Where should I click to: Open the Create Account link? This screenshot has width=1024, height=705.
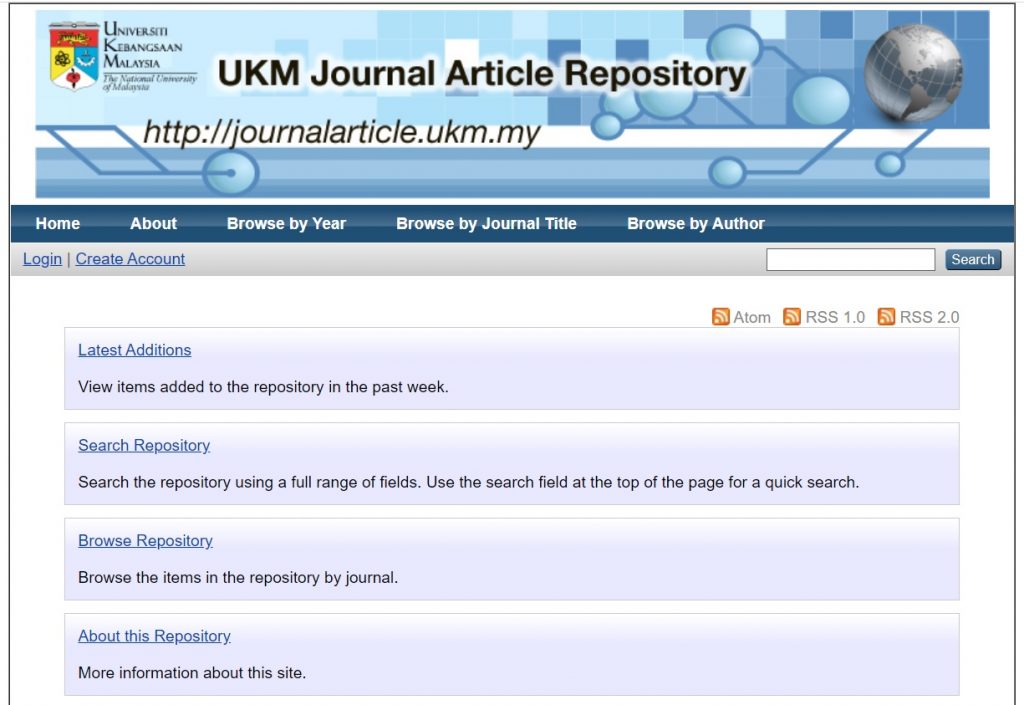point(130,259)
